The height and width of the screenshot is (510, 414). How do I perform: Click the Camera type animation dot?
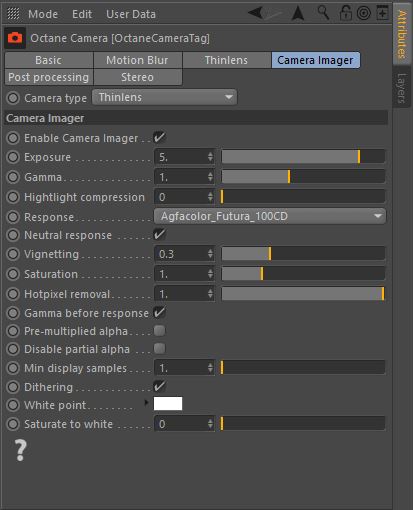click(x=13, y=98)
